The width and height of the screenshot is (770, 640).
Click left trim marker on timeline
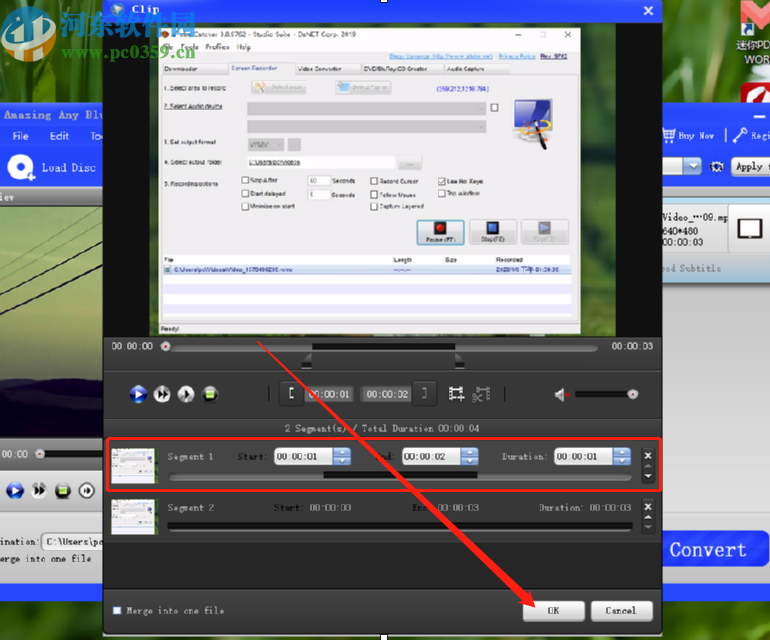point(306,361)
